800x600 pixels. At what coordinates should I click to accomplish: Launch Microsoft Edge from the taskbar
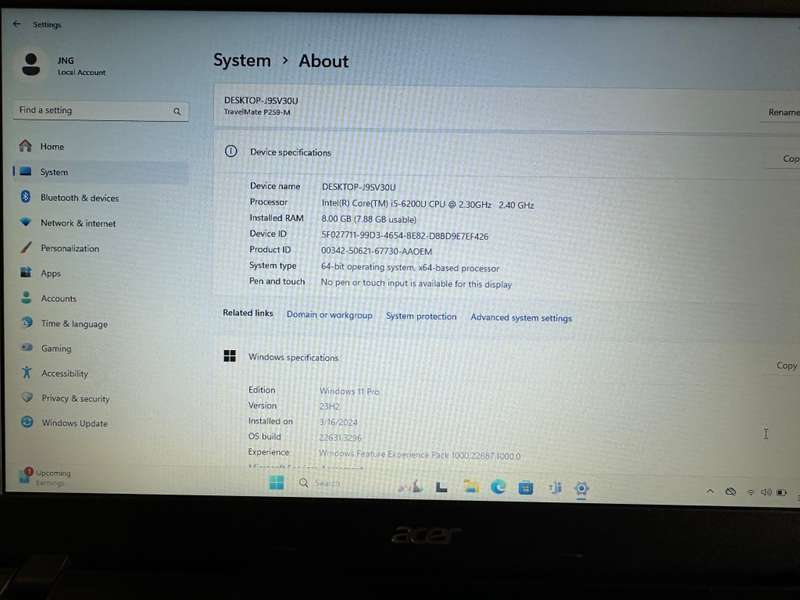498,487
